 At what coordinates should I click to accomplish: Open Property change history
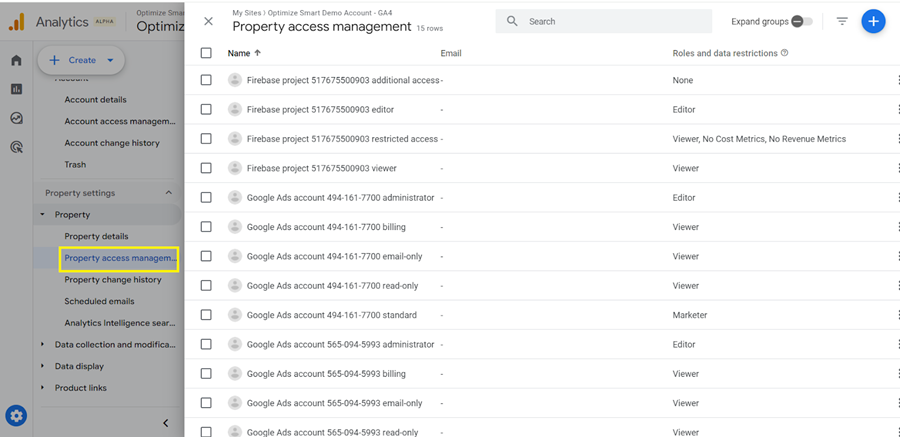coord(113,280)
